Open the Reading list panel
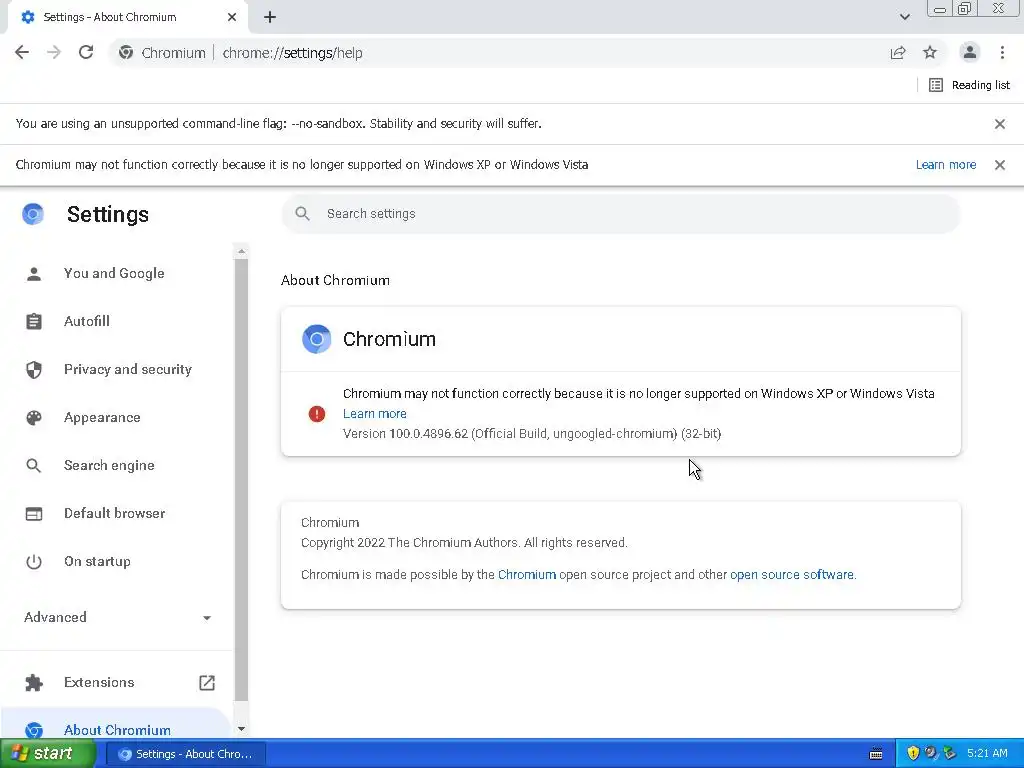 (969, 85)
